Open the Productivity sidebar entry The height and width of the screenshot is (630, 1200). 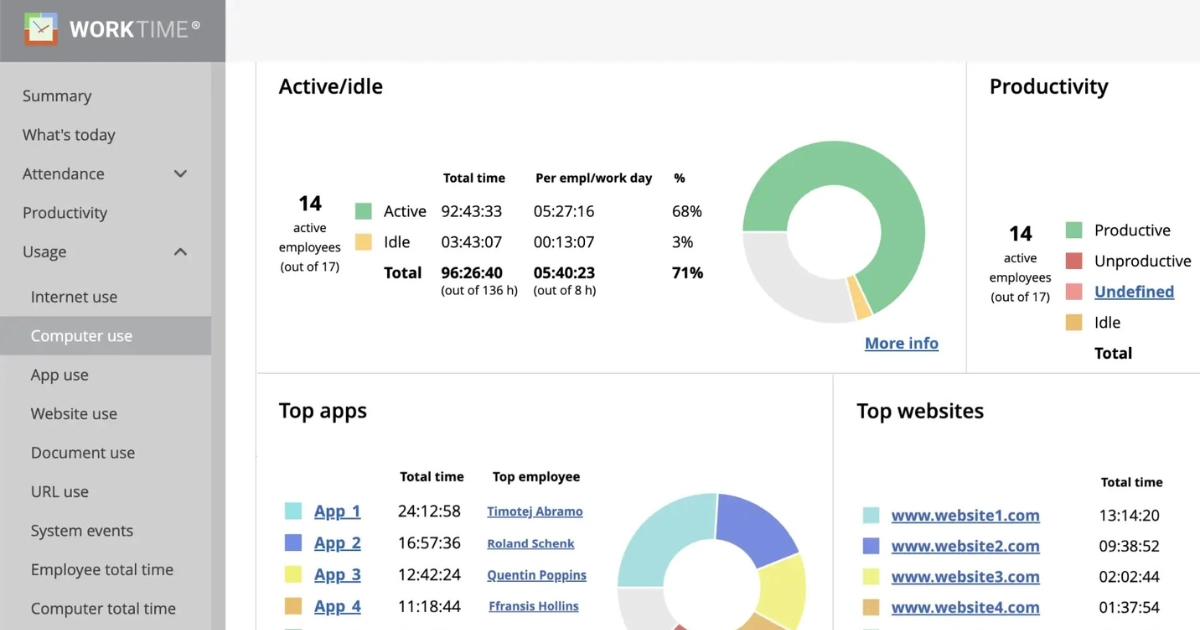[x=64, y=212]
